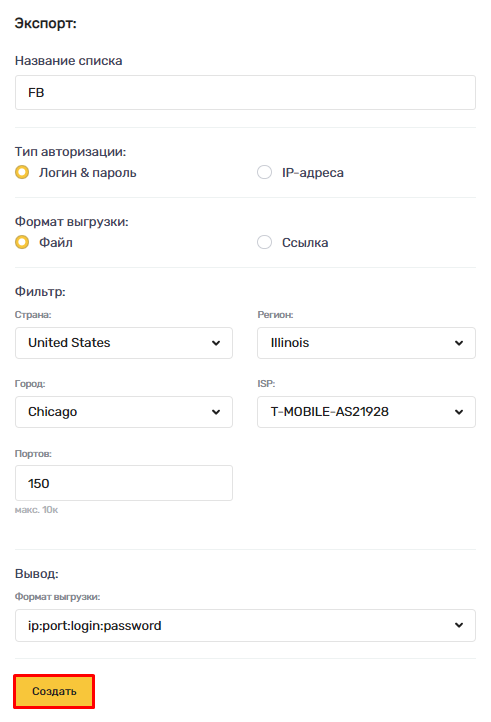The width and height of the screenshot is (491, 722).
Task: Click the chevron beside Illinois region
Action: point(459,343)
